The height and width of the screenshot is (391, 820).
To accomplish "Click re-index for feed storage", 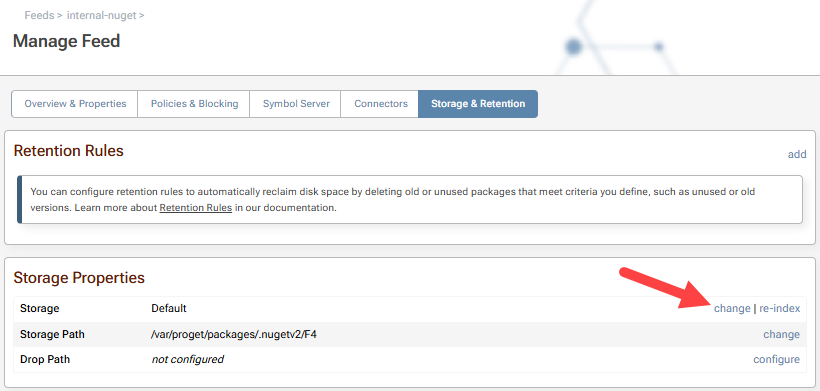I will point(779,308).
